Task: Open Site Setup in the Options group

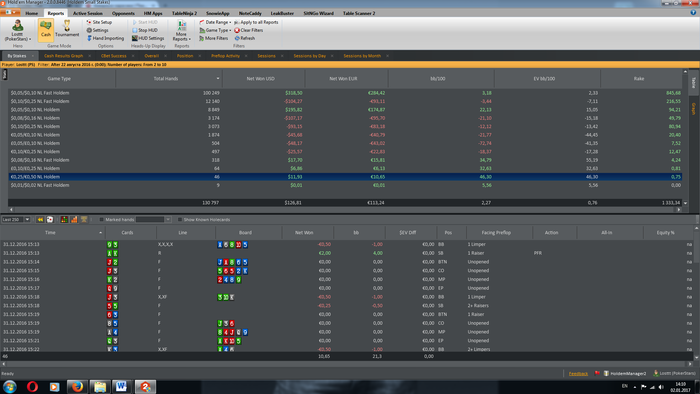Action: pyautogui.click(x=99, y=22)
